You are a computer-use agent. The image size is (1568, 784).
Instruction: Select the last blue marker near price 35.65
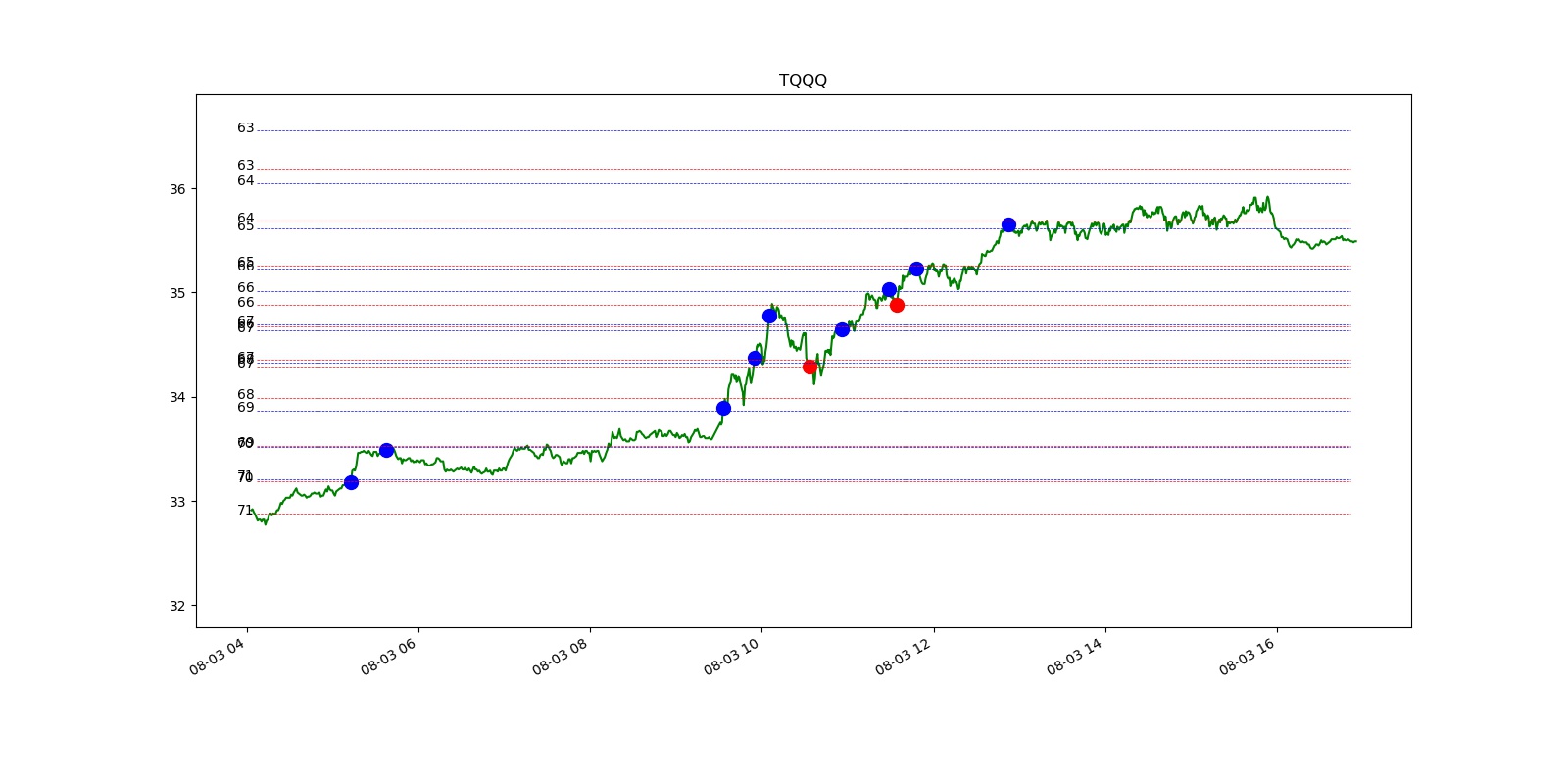[x=1008, y=224]
